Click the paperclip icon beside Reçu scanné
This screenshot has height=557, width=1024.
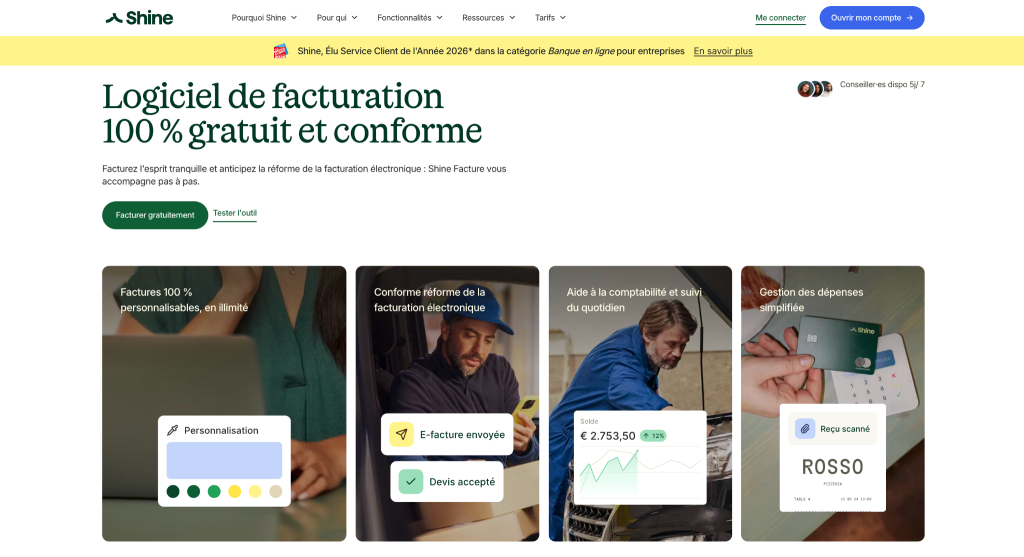pos(805,428)
